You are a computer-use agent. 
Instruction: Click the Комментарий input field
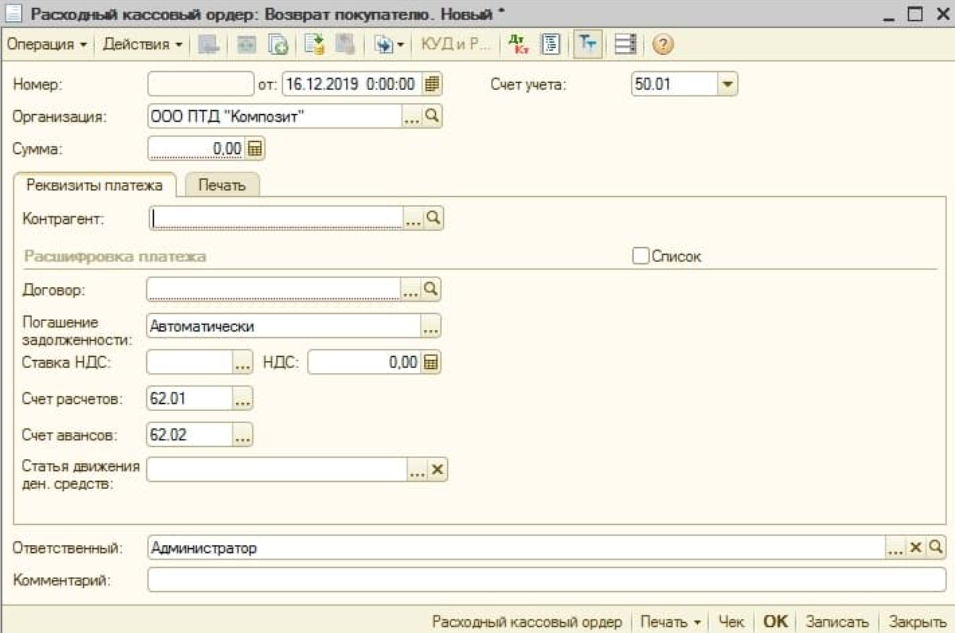pos(545,579)
